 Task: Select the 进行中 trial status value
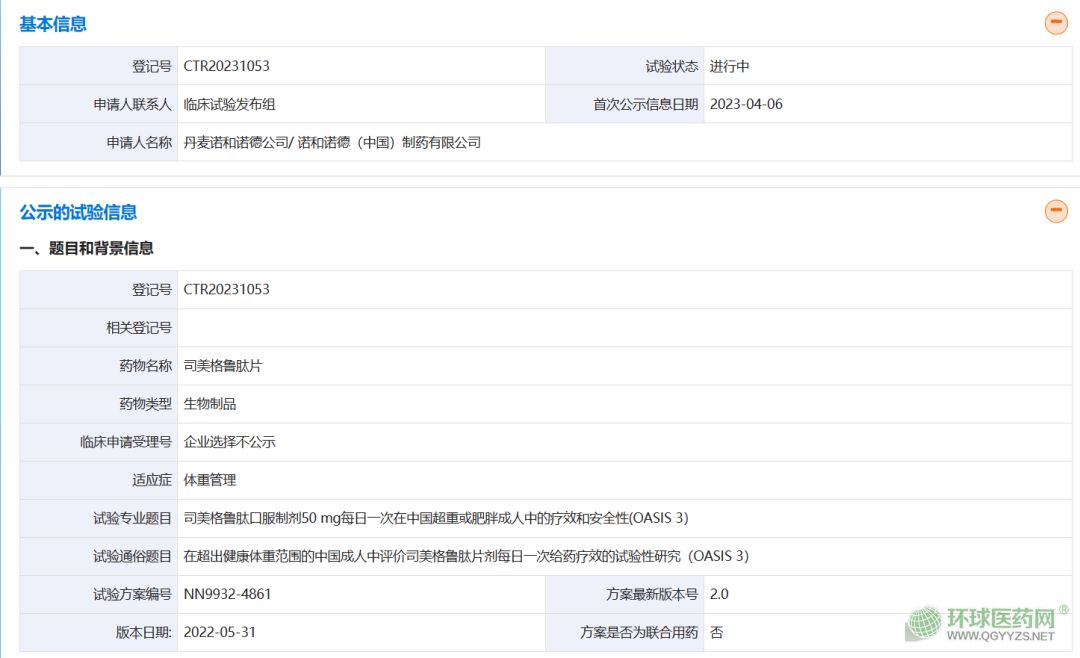[x=729, y=66]
